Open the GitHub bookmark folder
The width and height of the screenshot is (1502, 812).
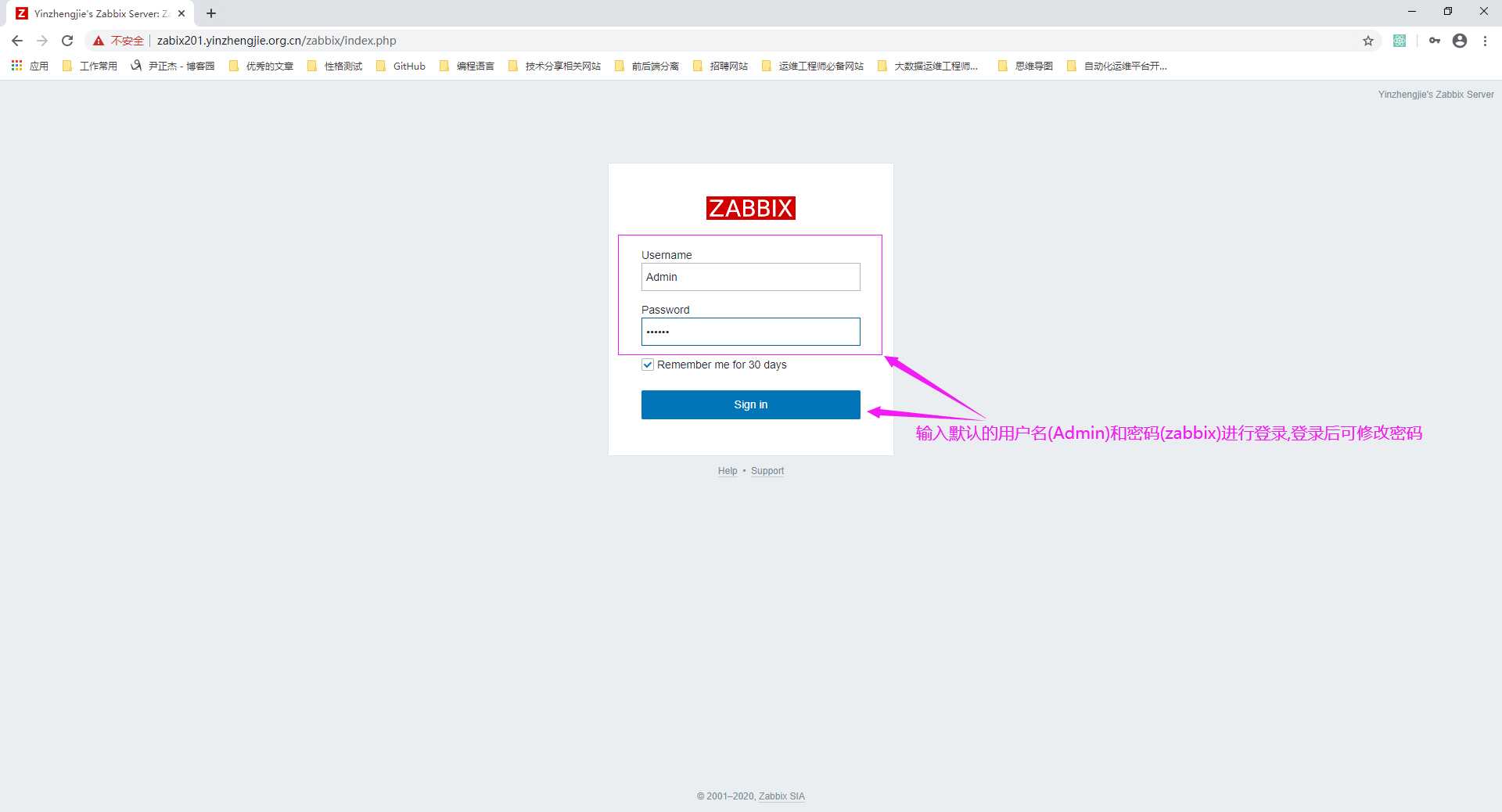click(401, 66)
